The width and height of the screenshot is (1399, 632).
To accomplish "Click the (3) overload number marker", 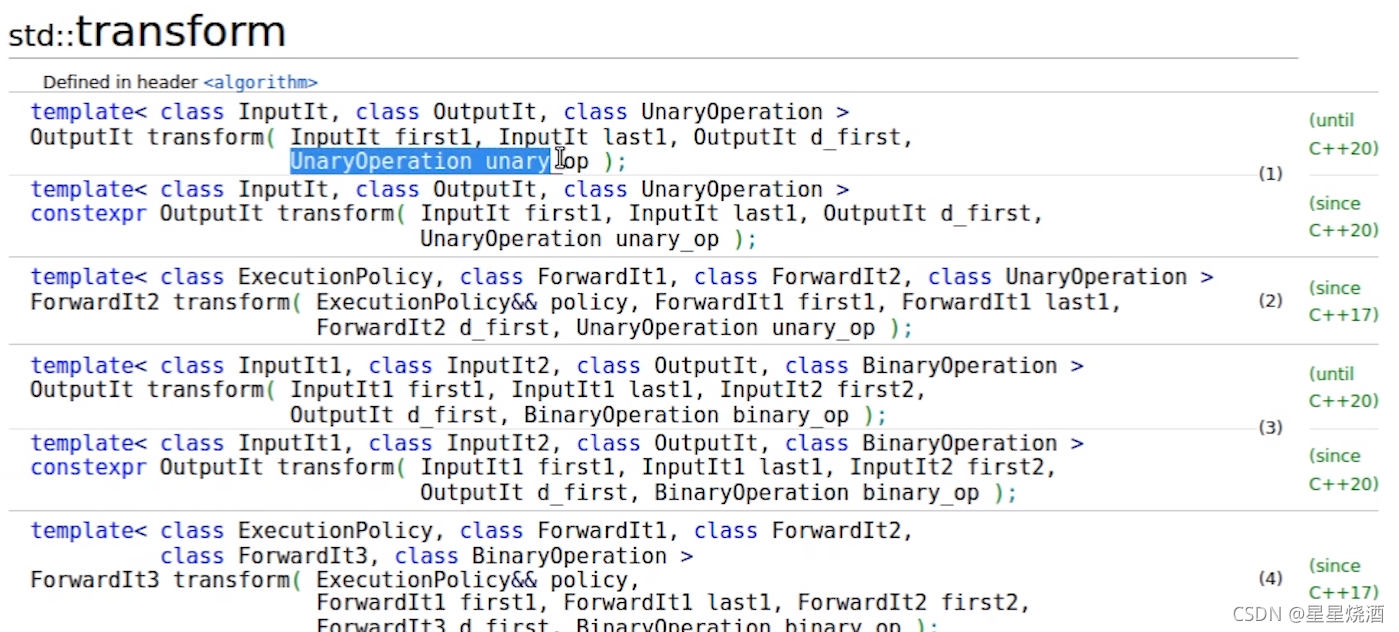I will pos(1270,428).
